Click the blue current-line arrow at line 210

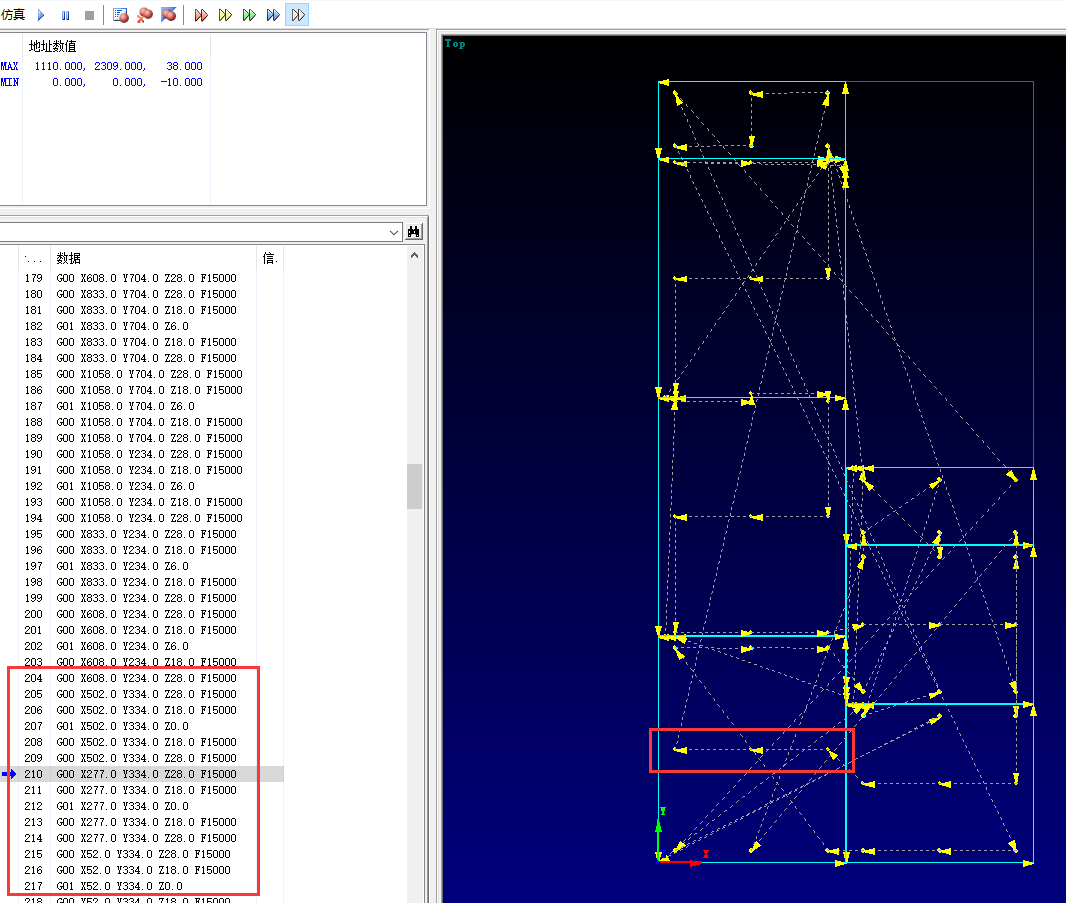pyautogui.click(x=9, y=774)
